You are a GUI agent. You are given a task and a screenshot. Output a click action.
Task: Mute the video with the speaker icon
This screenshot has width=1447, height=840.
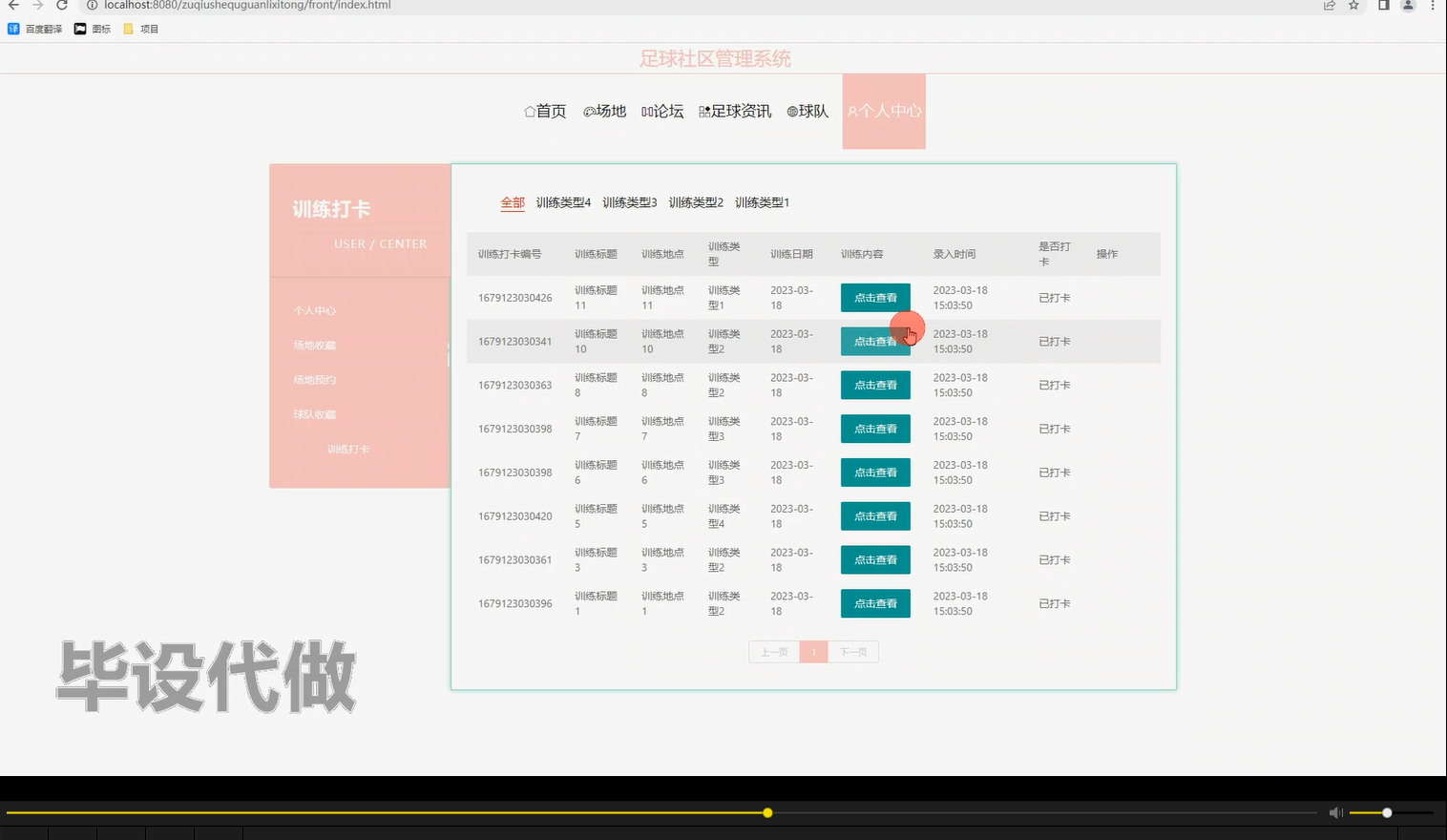(1336, 812)
